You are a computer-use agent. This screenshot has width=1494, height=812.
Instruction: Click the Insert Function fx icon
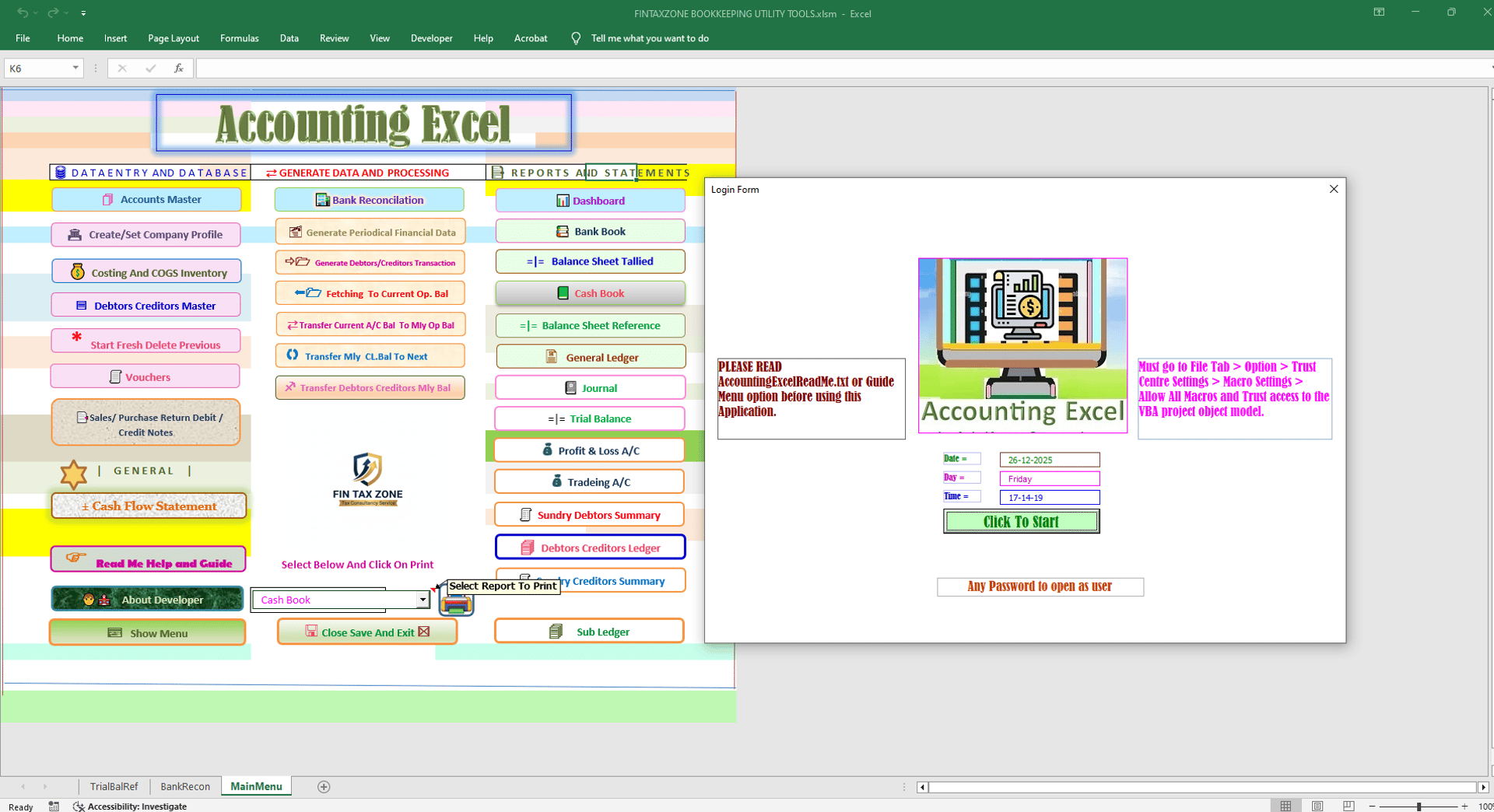[x=179, y=68]
